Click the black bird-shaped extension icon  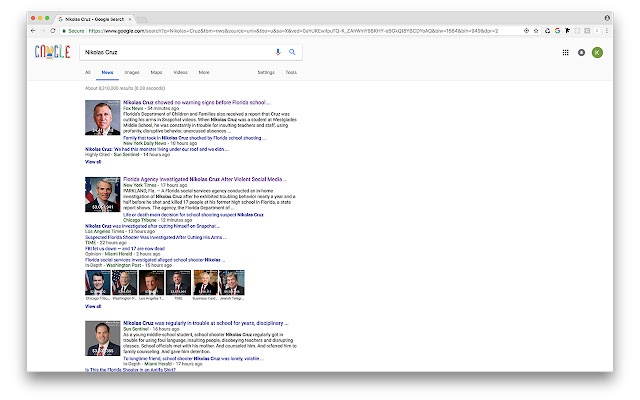567,31
